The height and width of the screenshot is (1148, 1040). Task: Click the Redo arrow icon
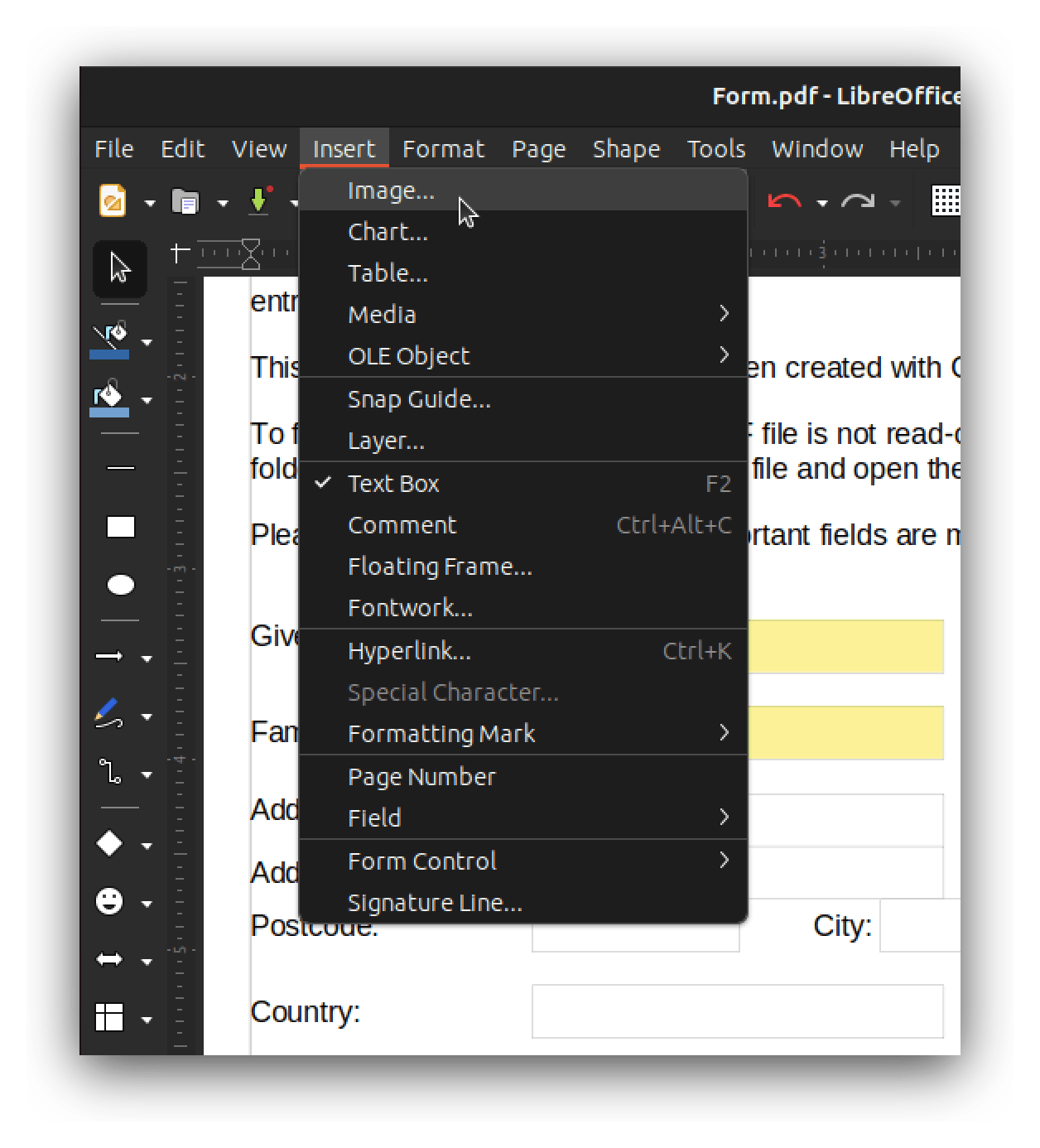pos(858,201)
